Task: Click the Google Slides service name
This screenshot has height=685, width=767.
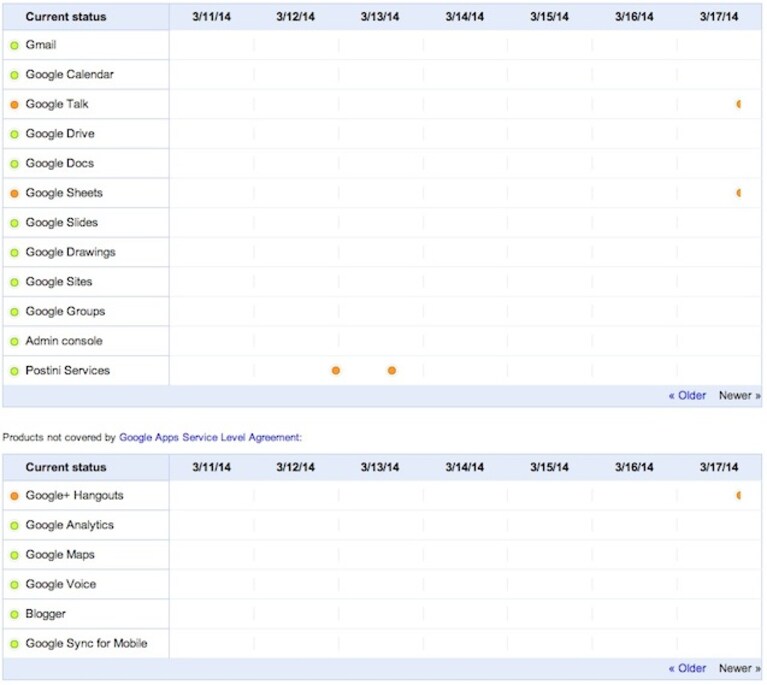Action: (62, 223)
